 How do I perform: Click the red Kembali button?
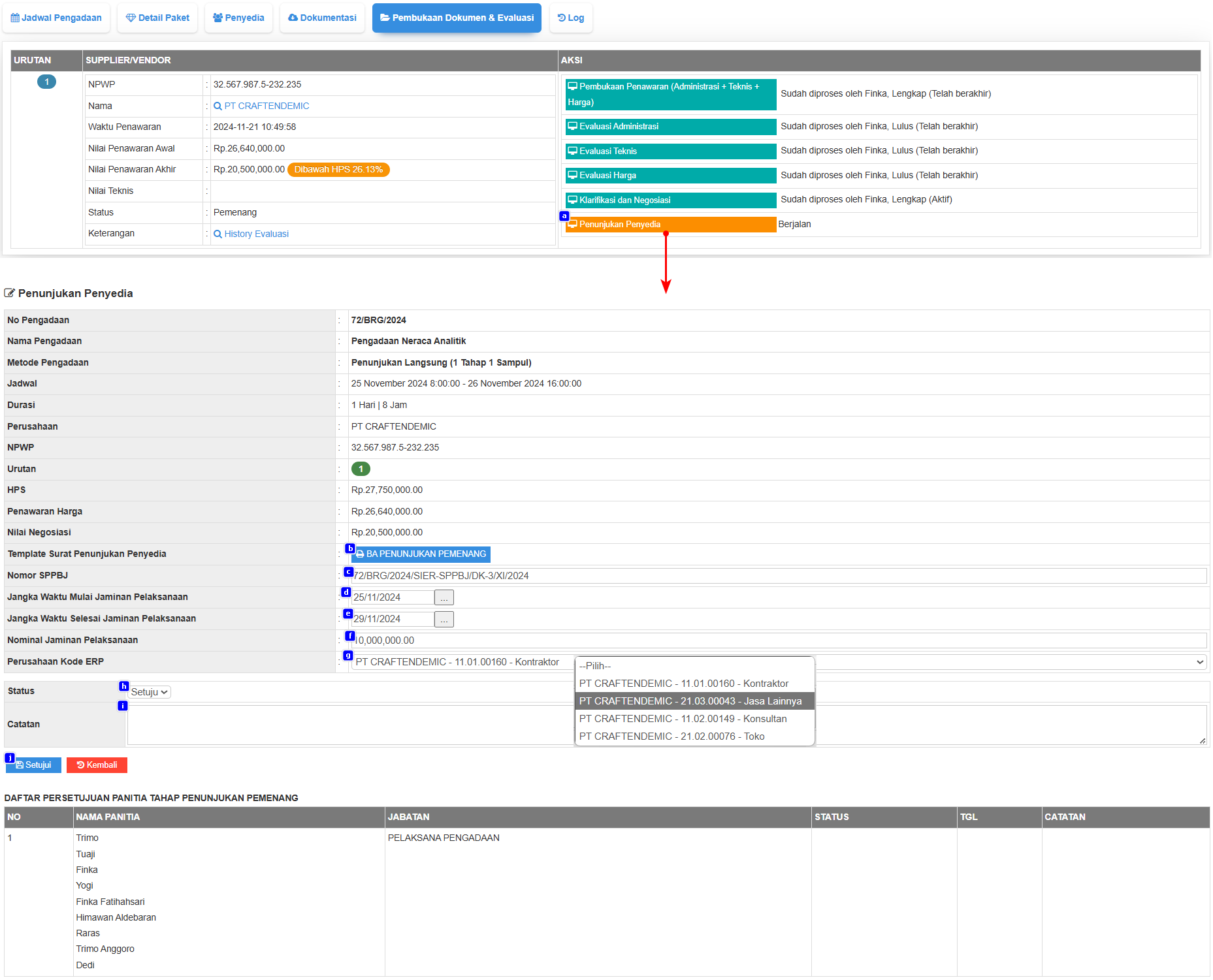pyautogui.click(x=97, y=765)
